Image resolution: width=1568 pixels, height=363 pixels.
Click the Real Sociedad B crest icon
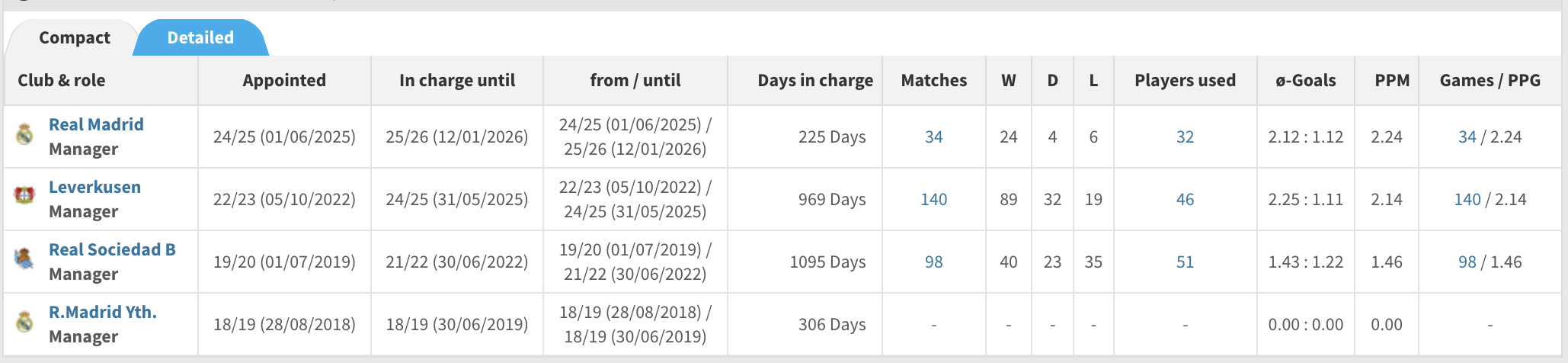click(24, 259)
